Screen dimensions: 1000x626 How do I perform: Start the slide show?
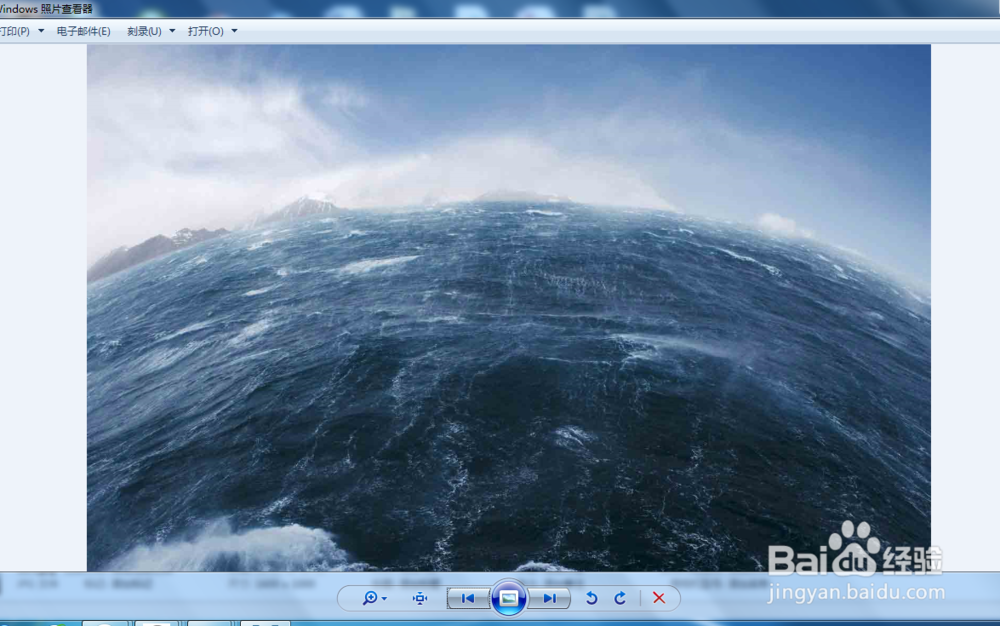(508, 598)
